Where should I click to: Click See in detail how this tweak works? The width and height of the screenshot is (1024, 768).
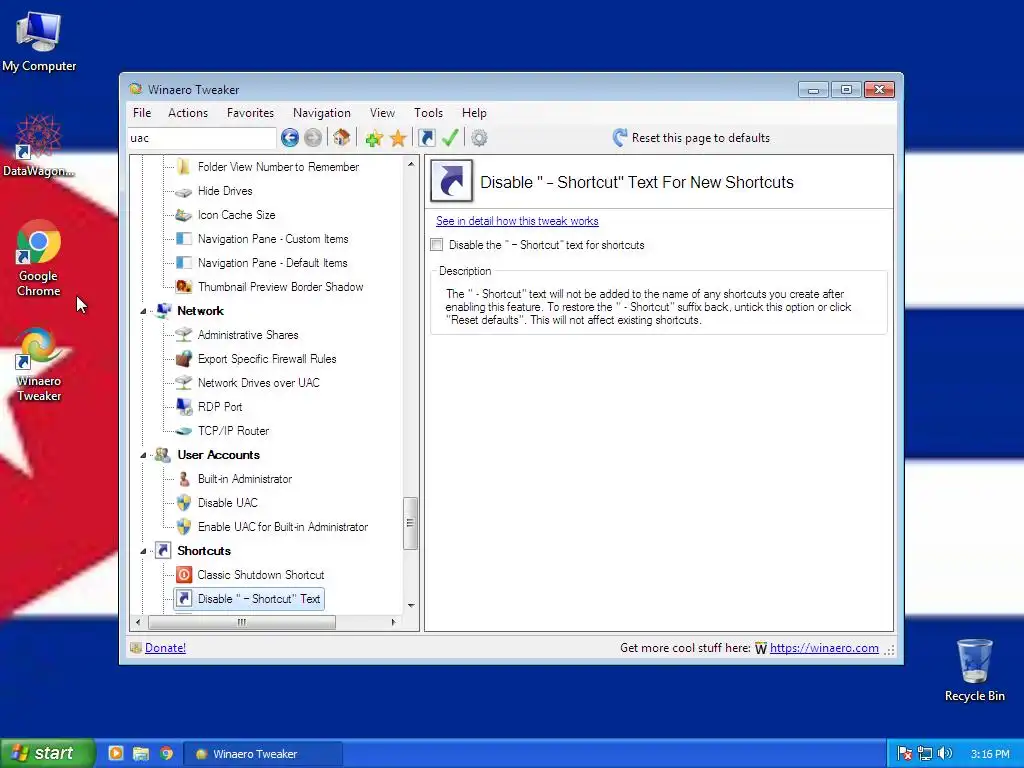[517, 221]
